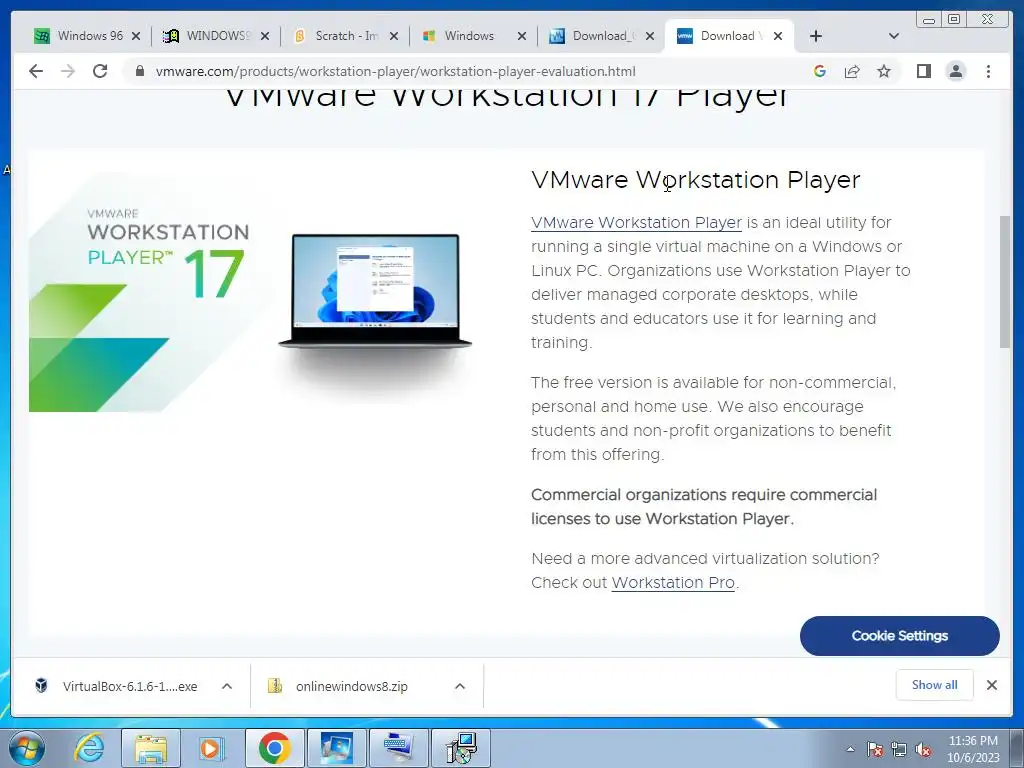This screenshot has height=768, width=1024.
Task: Go back to previous page
Action: (x=36, y=71)
